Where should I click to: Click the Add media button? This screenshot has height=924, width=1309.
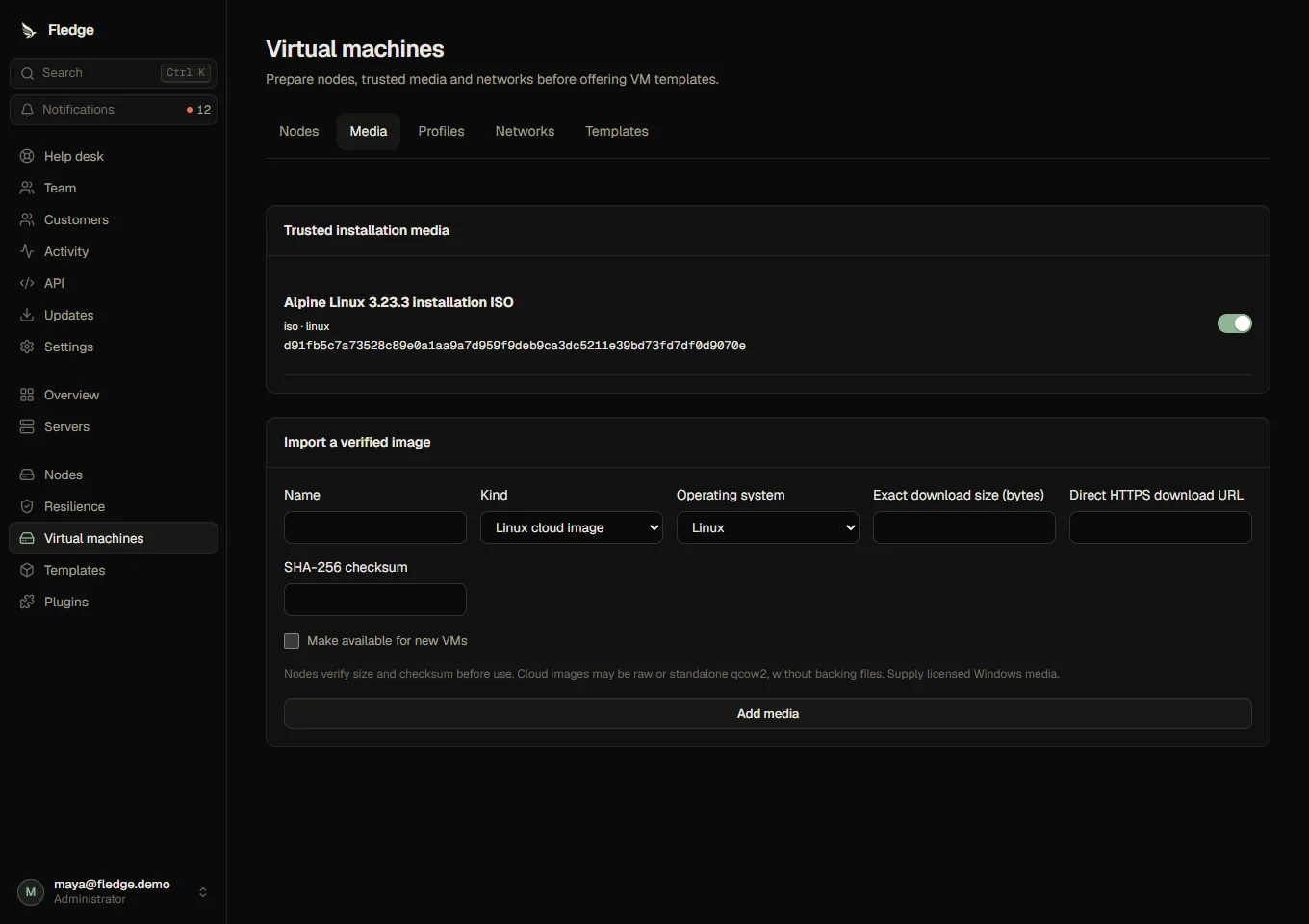point(768,713)
